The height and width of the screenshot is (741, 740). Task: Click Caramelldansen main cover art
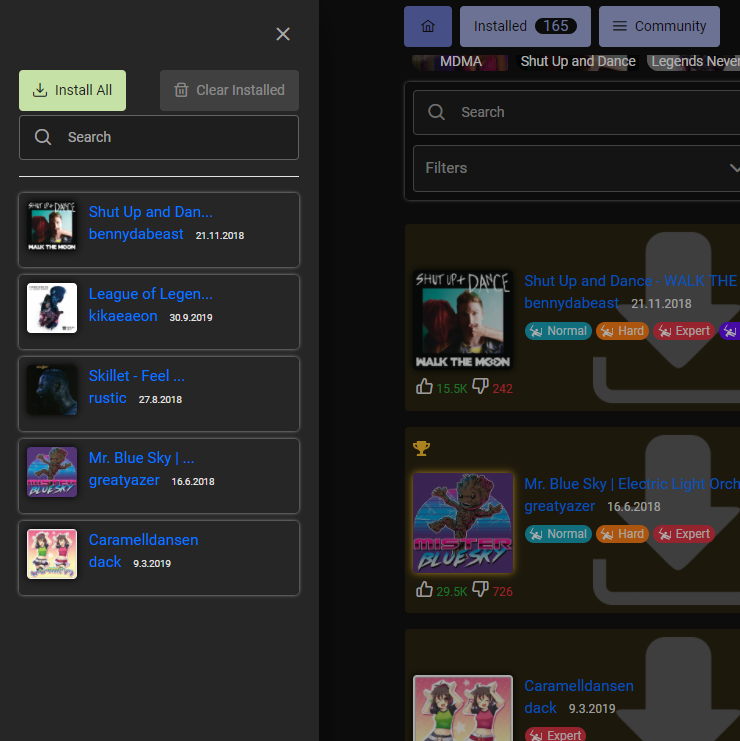coord(463,708)
